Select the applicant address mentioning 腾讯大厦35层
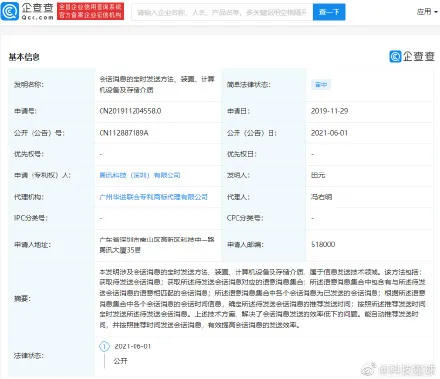 (x=157, y=245)
